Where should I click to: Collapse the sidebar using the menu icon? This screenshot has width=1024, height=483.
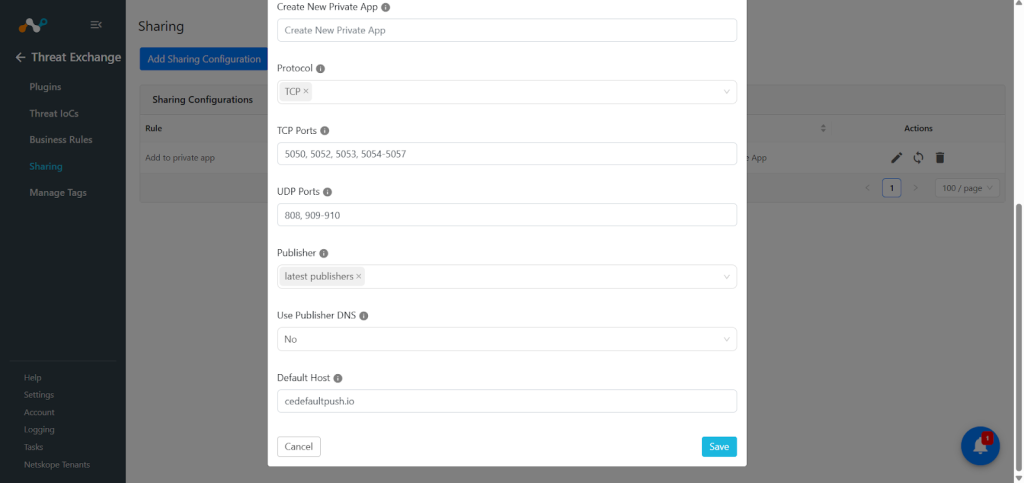click(96, 25)
